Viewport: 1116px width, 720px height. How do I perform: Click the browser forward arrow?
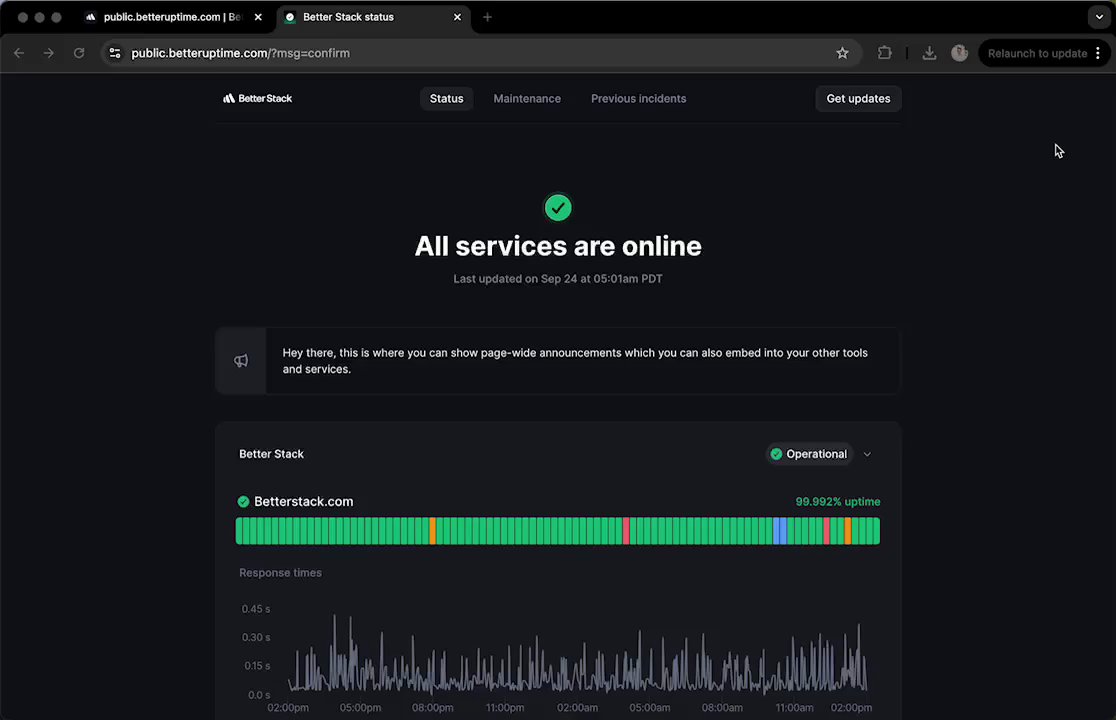click(x=48, y=53)
